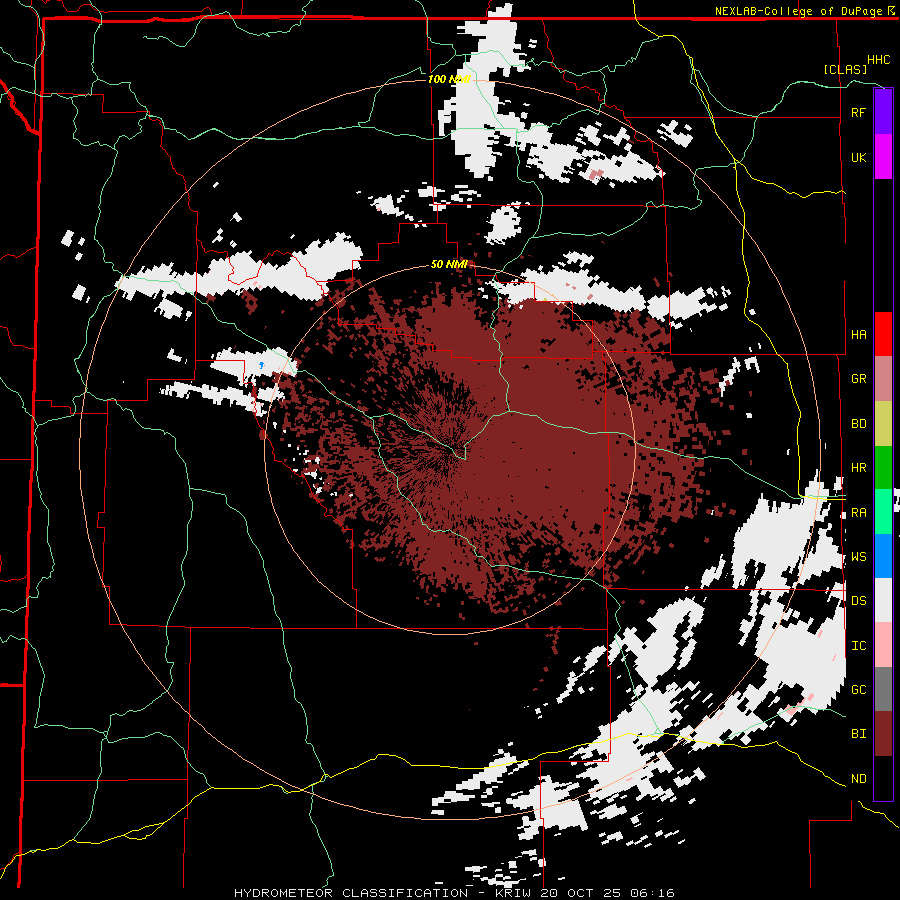Click the IC legend label
The image size is (900, 900).
click(x=858, y=646)
